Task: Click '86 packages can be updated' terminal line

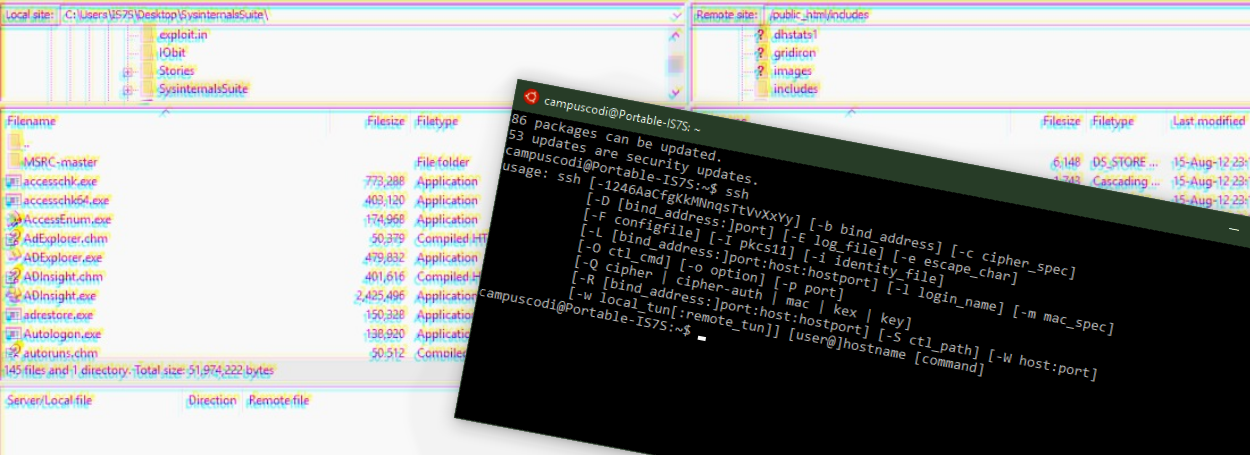Action: [614, 140]
